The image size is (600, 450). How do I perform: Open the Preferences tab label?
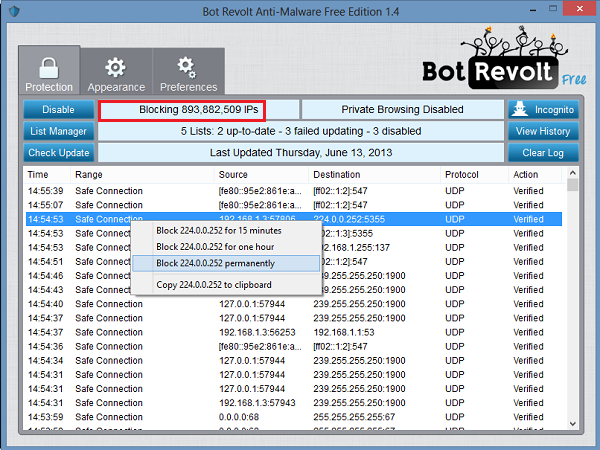tap(188, 87)
